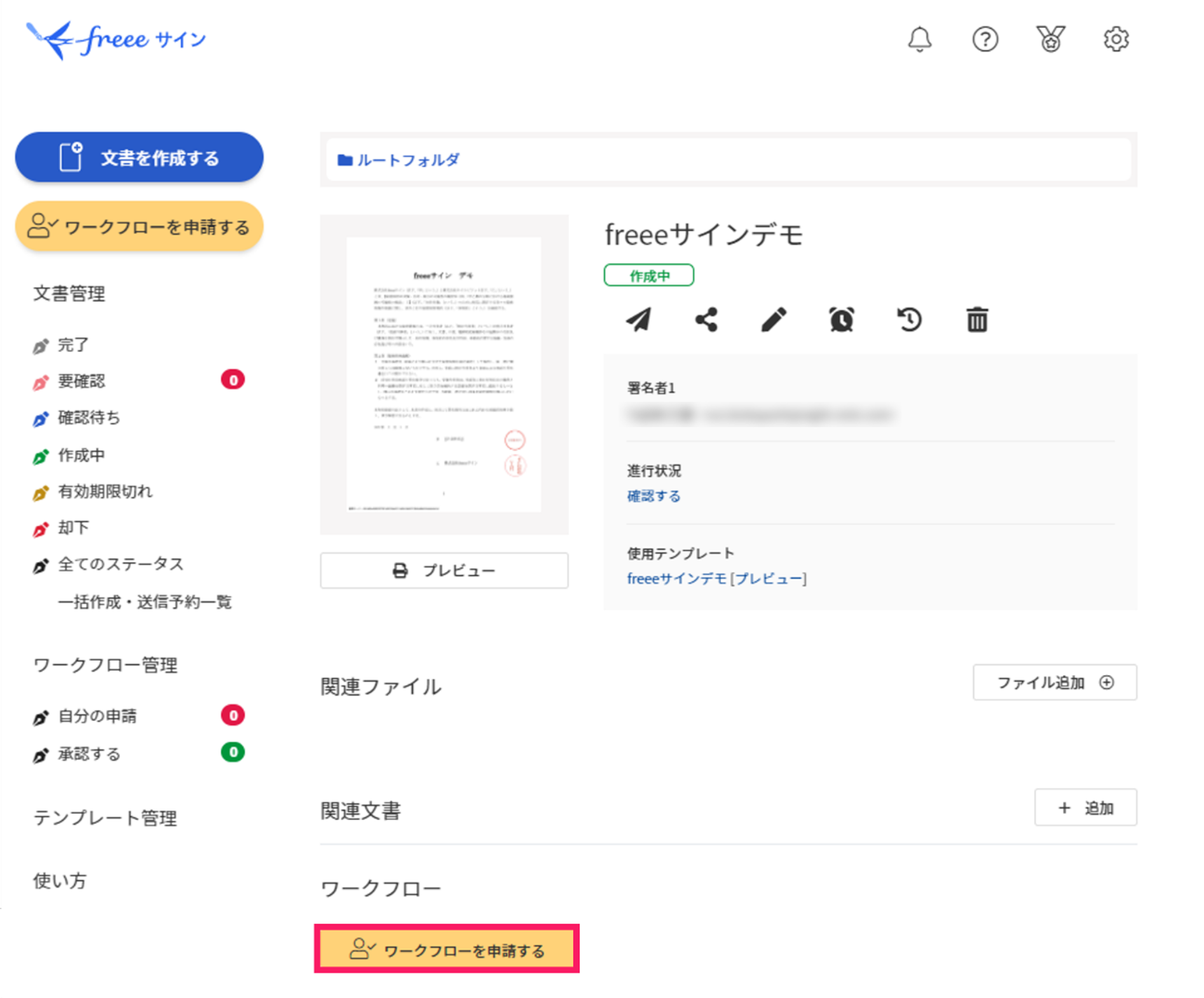The height and width of the screenshot is (998, 1204).
Task: Click the 関連ファイル heading
Action: 381,687
